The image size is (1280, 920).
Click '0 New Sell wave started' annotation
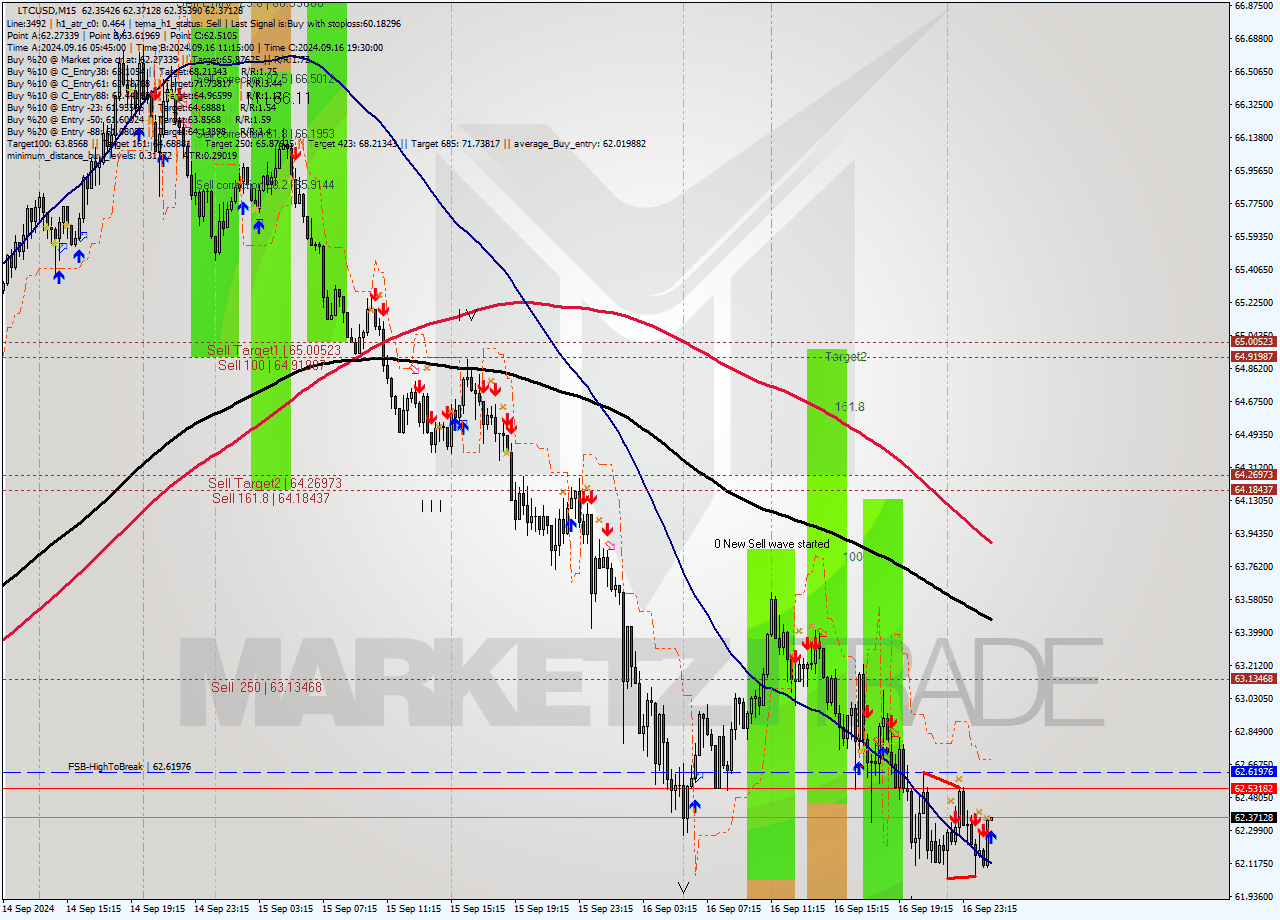pyautogui.click(x=771, y=544)
